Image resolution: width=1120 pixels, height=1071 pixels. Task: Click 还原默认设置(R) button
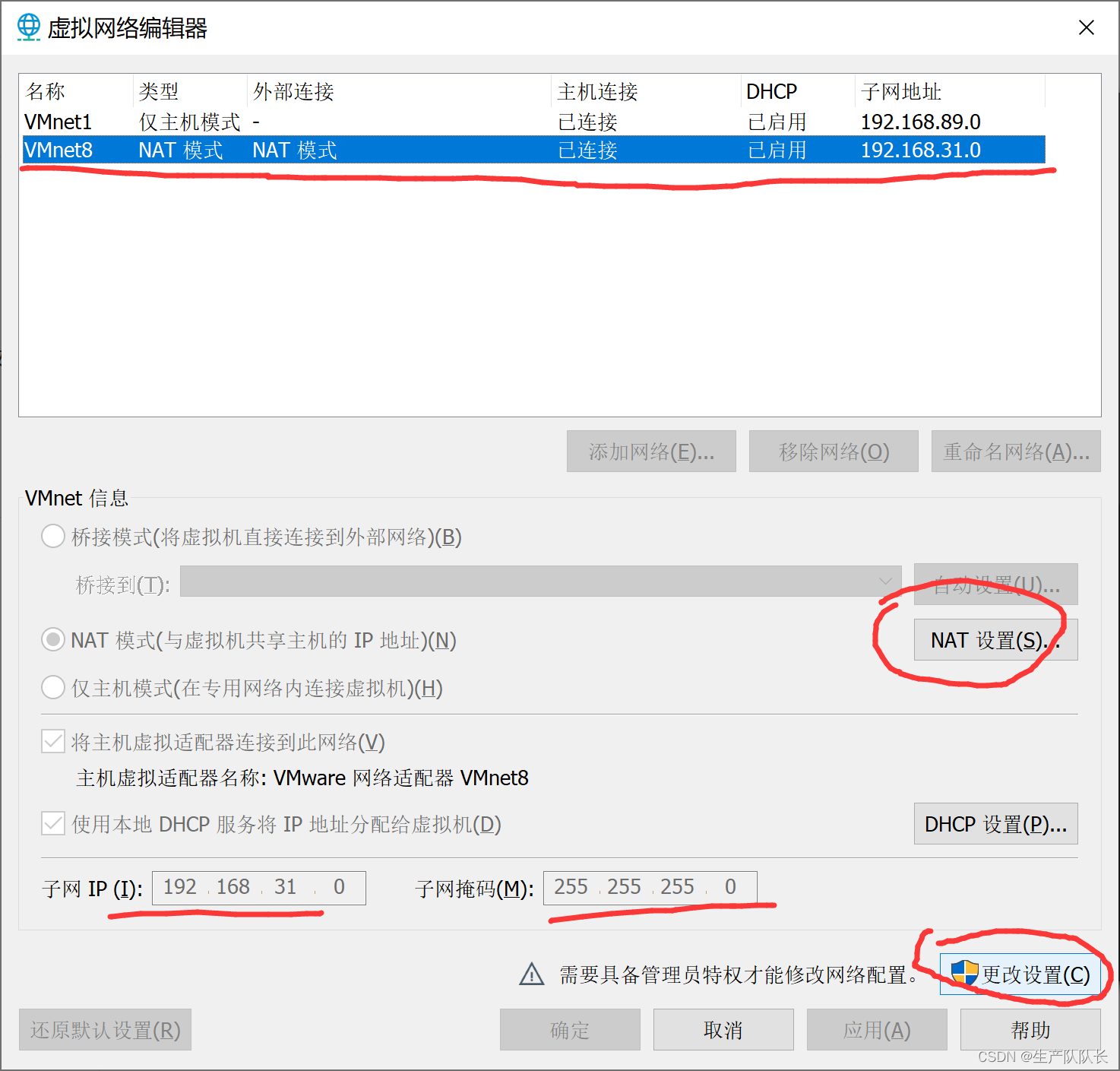105,1030
